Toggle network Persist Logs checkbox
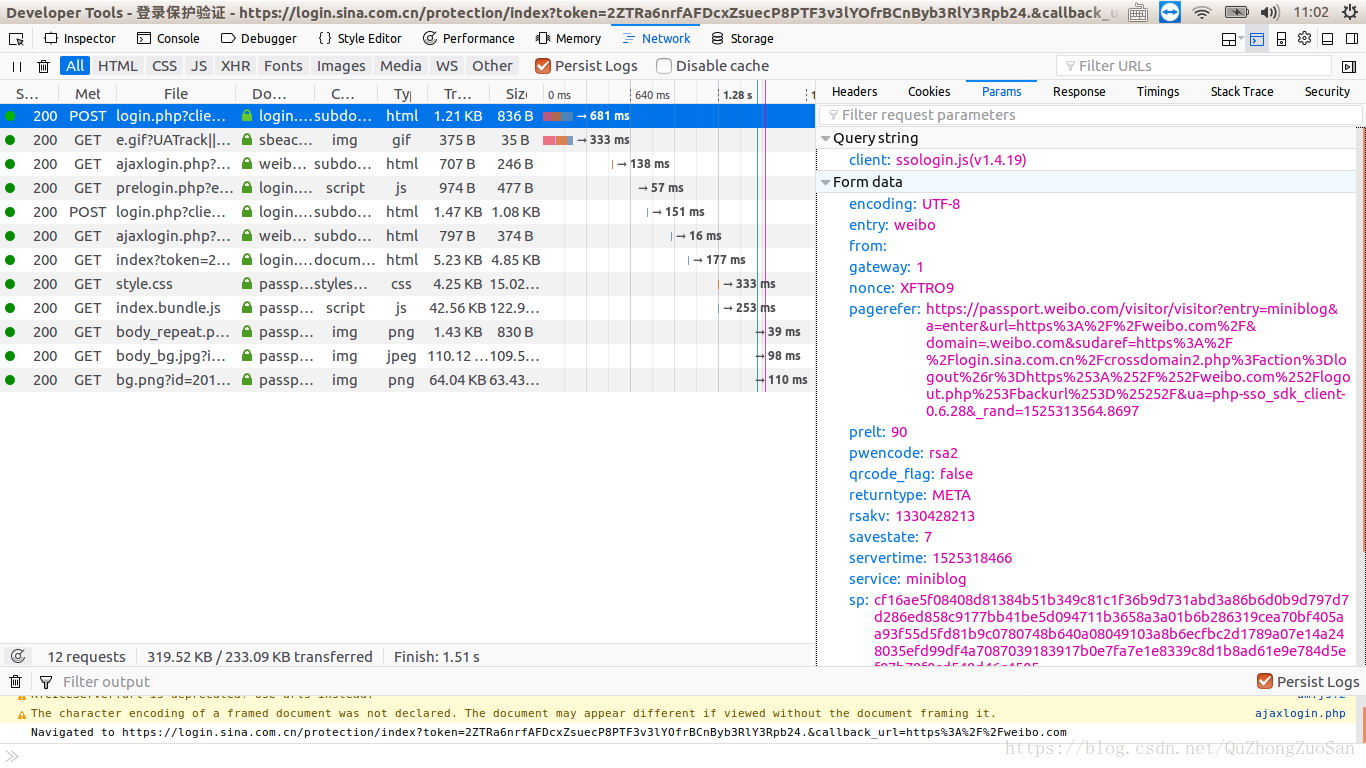Viewport: 1366px width, 768px height. click(543, 66)
